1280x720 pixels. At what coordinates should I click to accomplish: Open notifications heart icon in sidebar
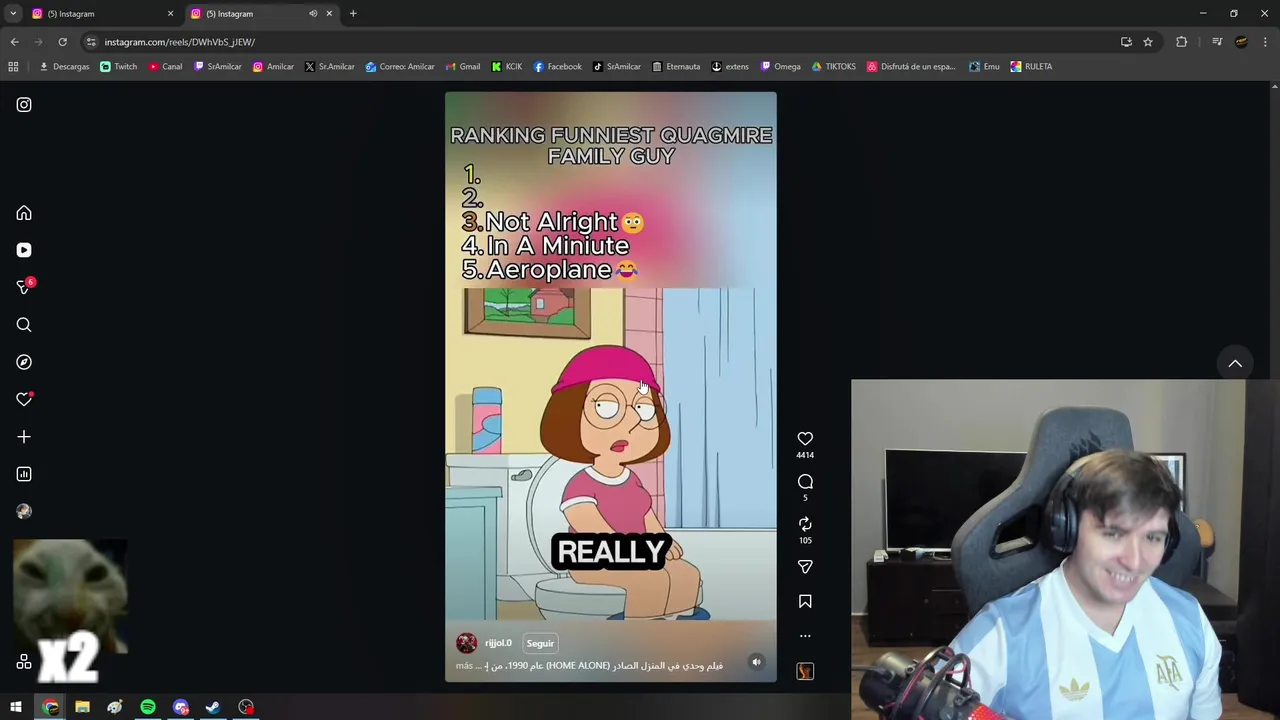(x=24, y=399)
